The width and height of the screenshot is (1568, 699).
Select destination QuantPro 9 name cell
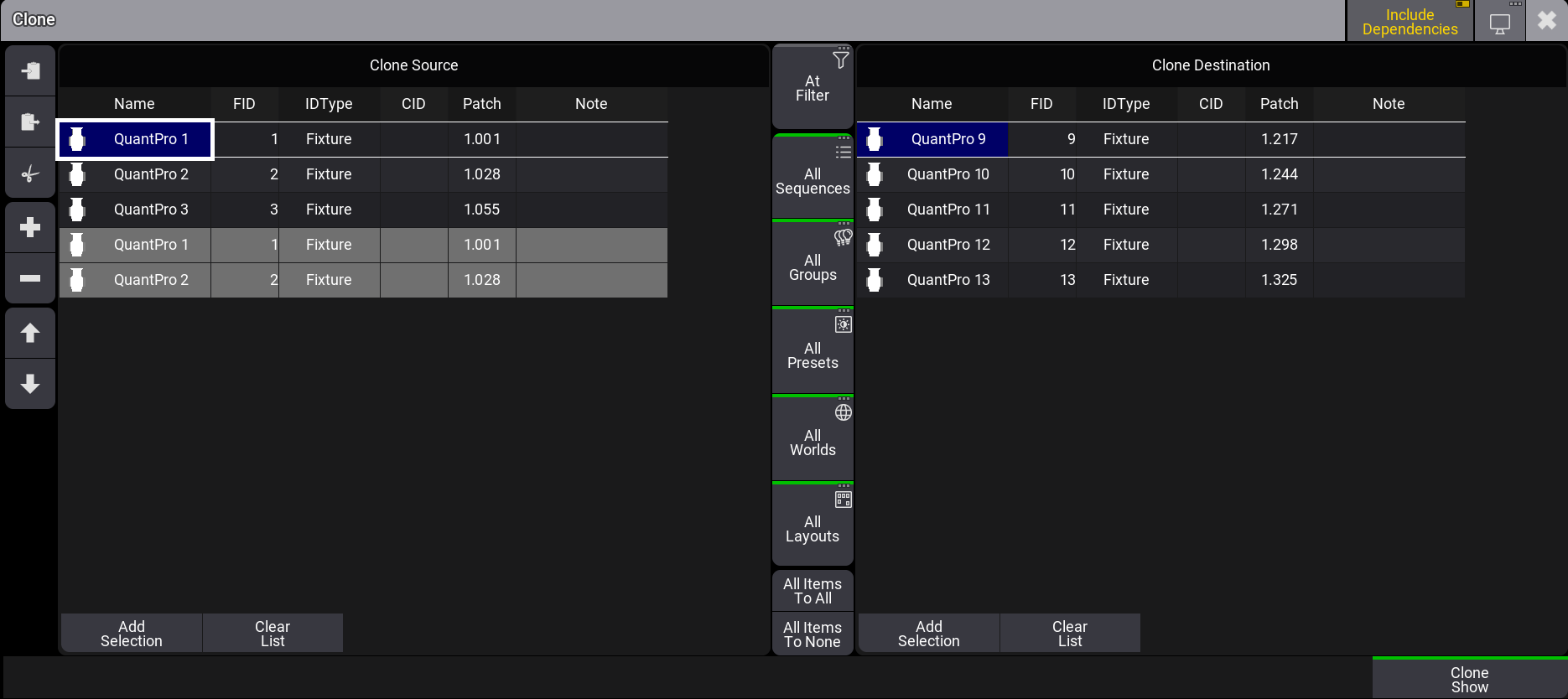932,139
